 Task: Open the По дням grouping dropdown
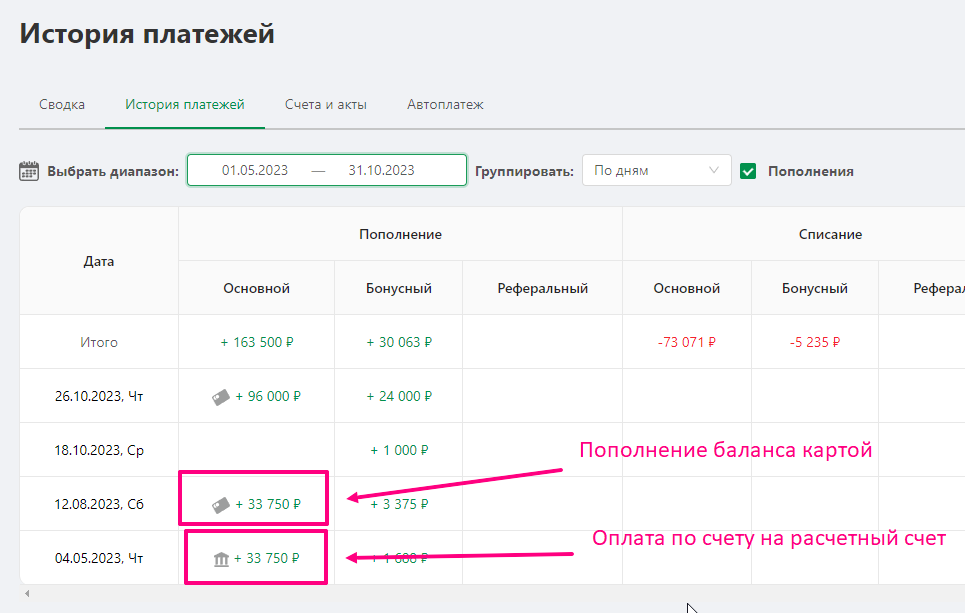657,170
